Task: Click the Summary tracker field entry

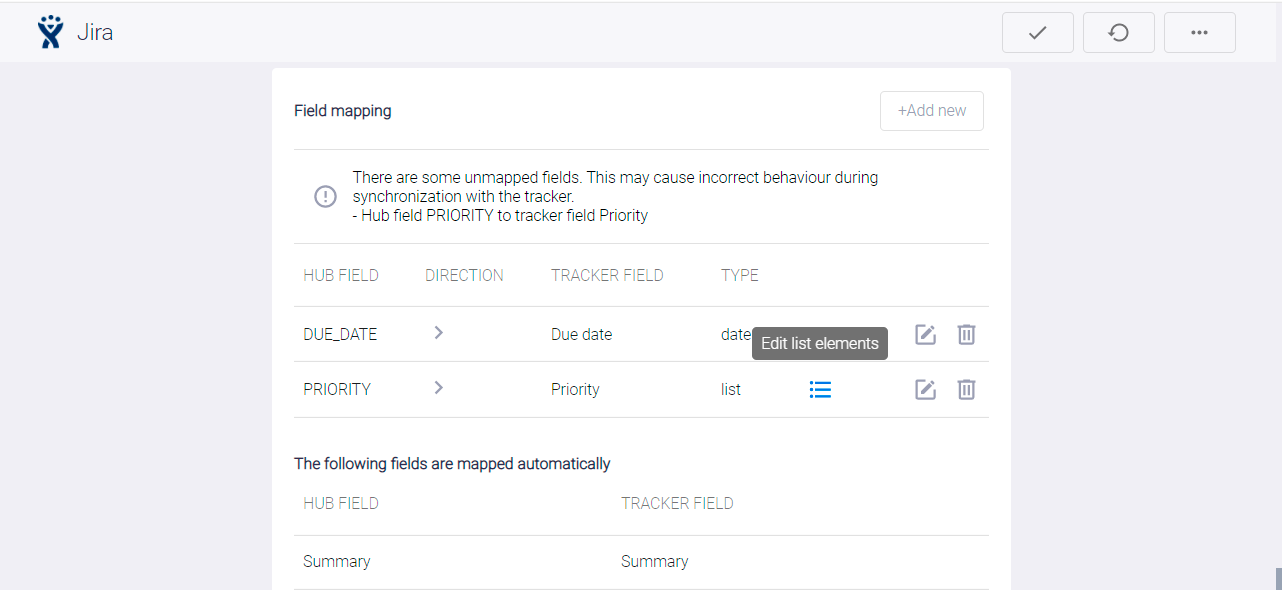Action: pyautogui.click(x=654, y=562)
